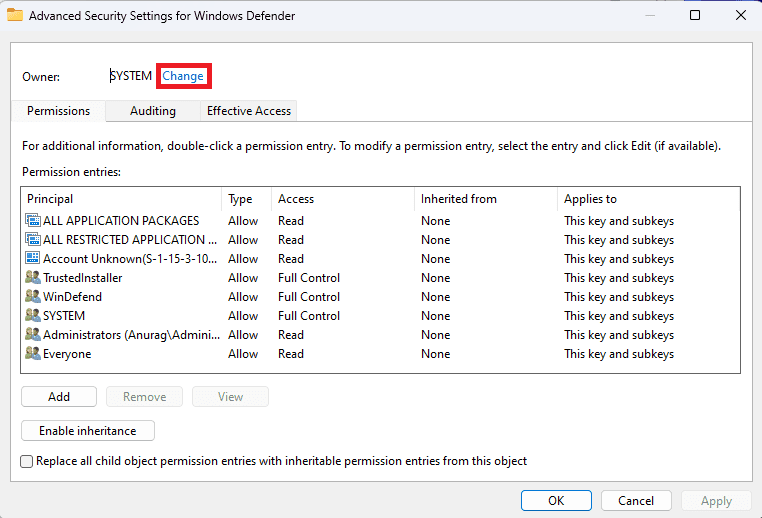Click None in the ALL APPLICATION PACKAGES row
This screenshot has width=762, height=518.
(x=435, y=221)
